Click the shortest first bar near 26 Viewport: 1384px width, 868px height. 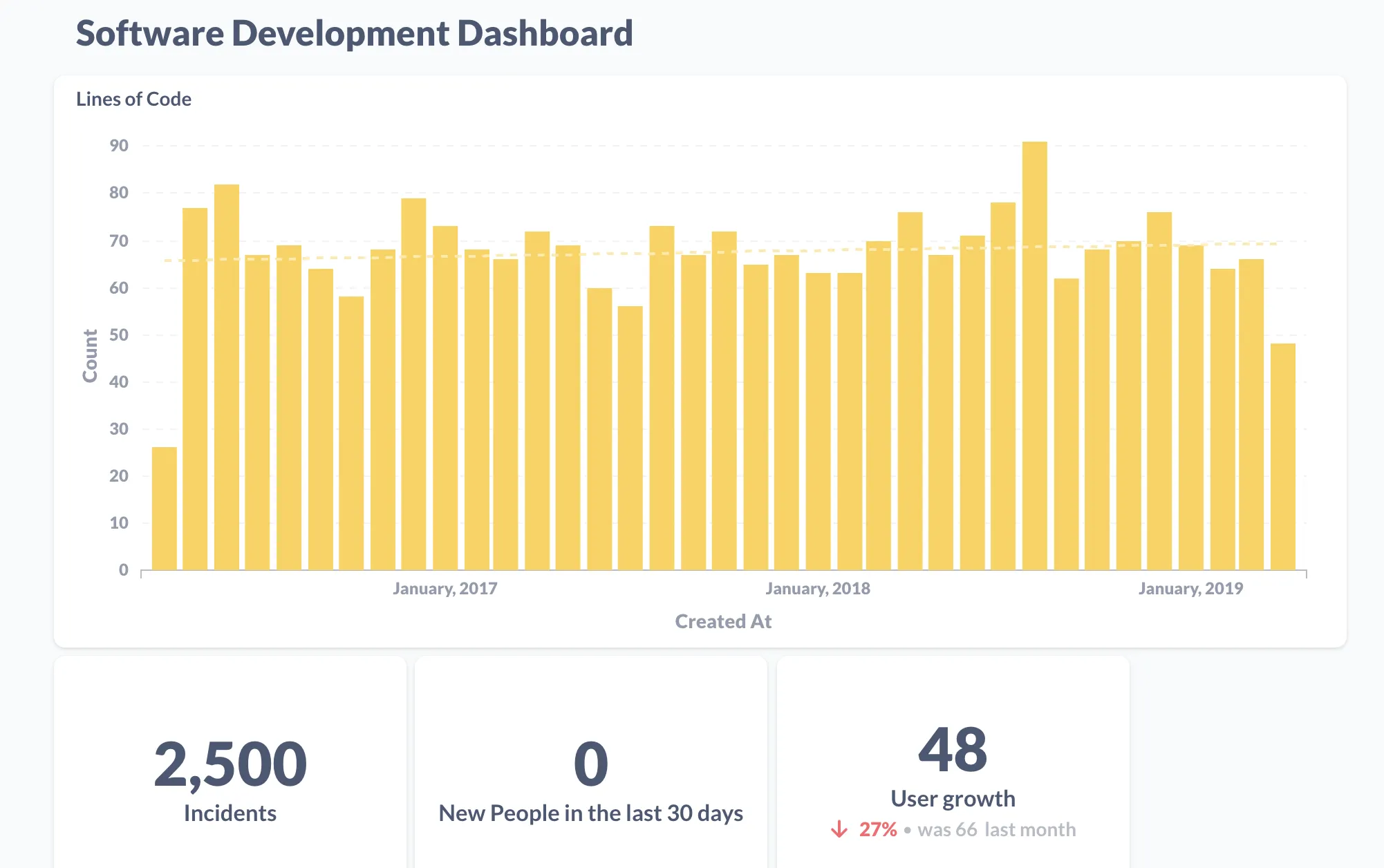pyautogui.click(x=164, y=508)
